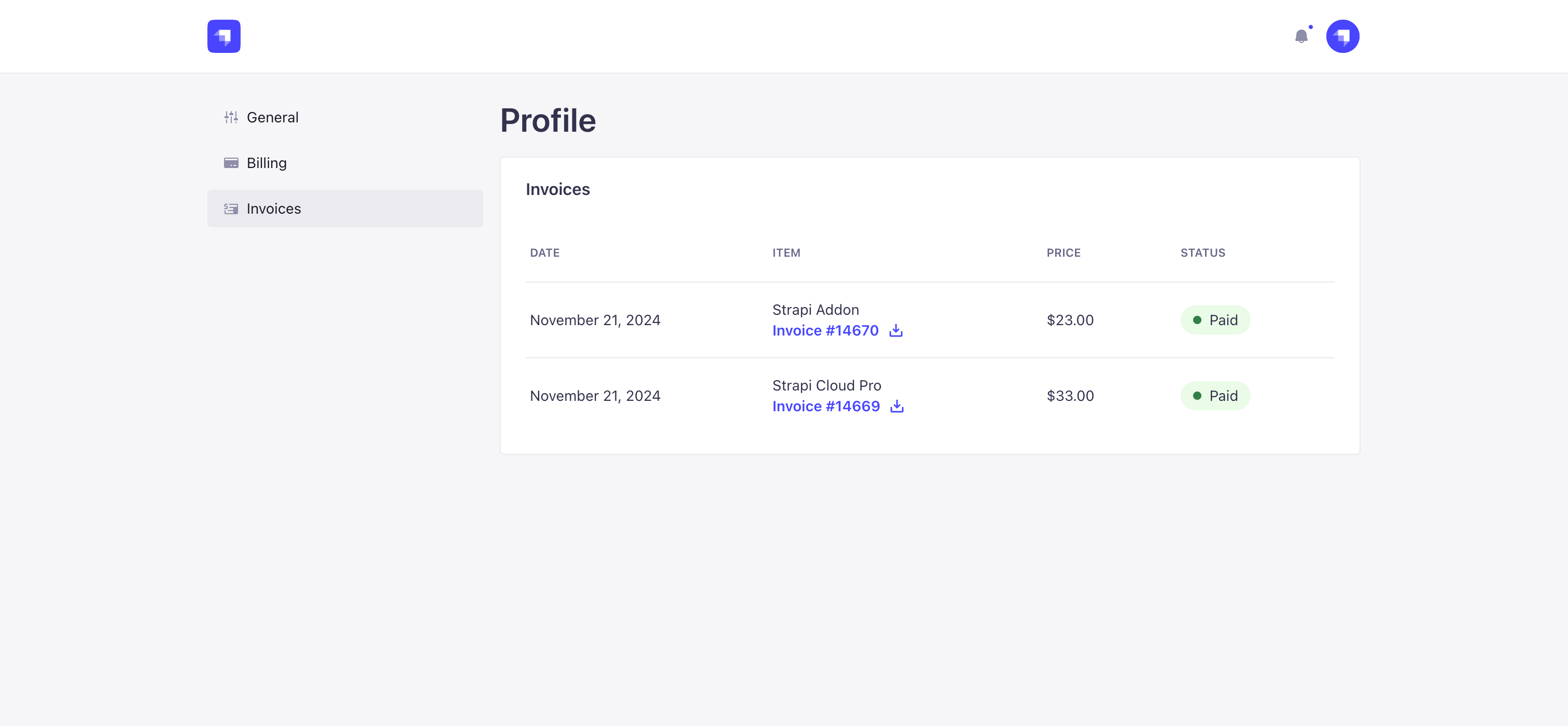
Task: Click the Strapi logo in the header
Action: [x=223, y=36]
